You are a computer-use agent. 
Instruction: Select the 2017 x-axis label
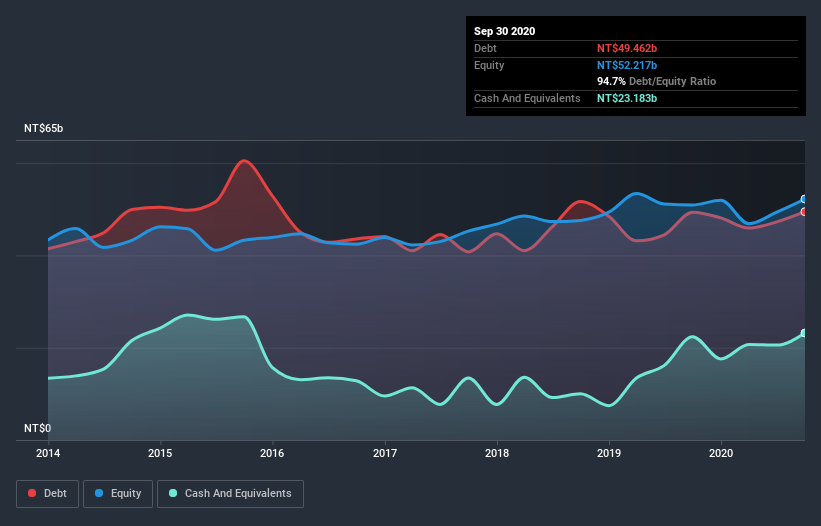[385, 453]
